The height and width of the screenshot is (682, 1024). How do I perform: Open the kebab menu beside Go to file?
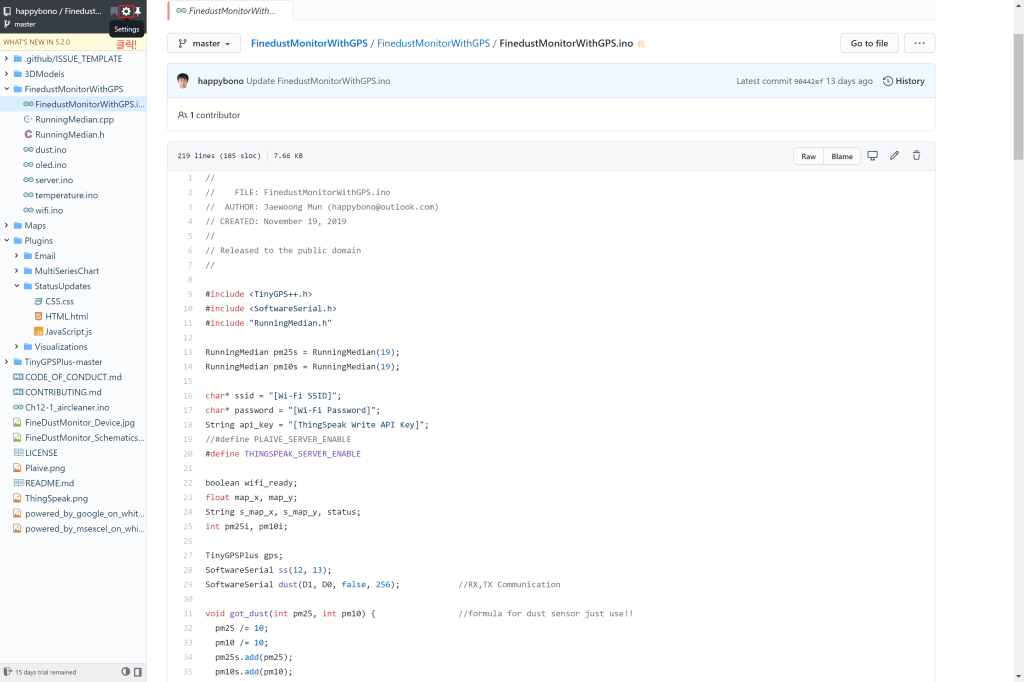917,43
